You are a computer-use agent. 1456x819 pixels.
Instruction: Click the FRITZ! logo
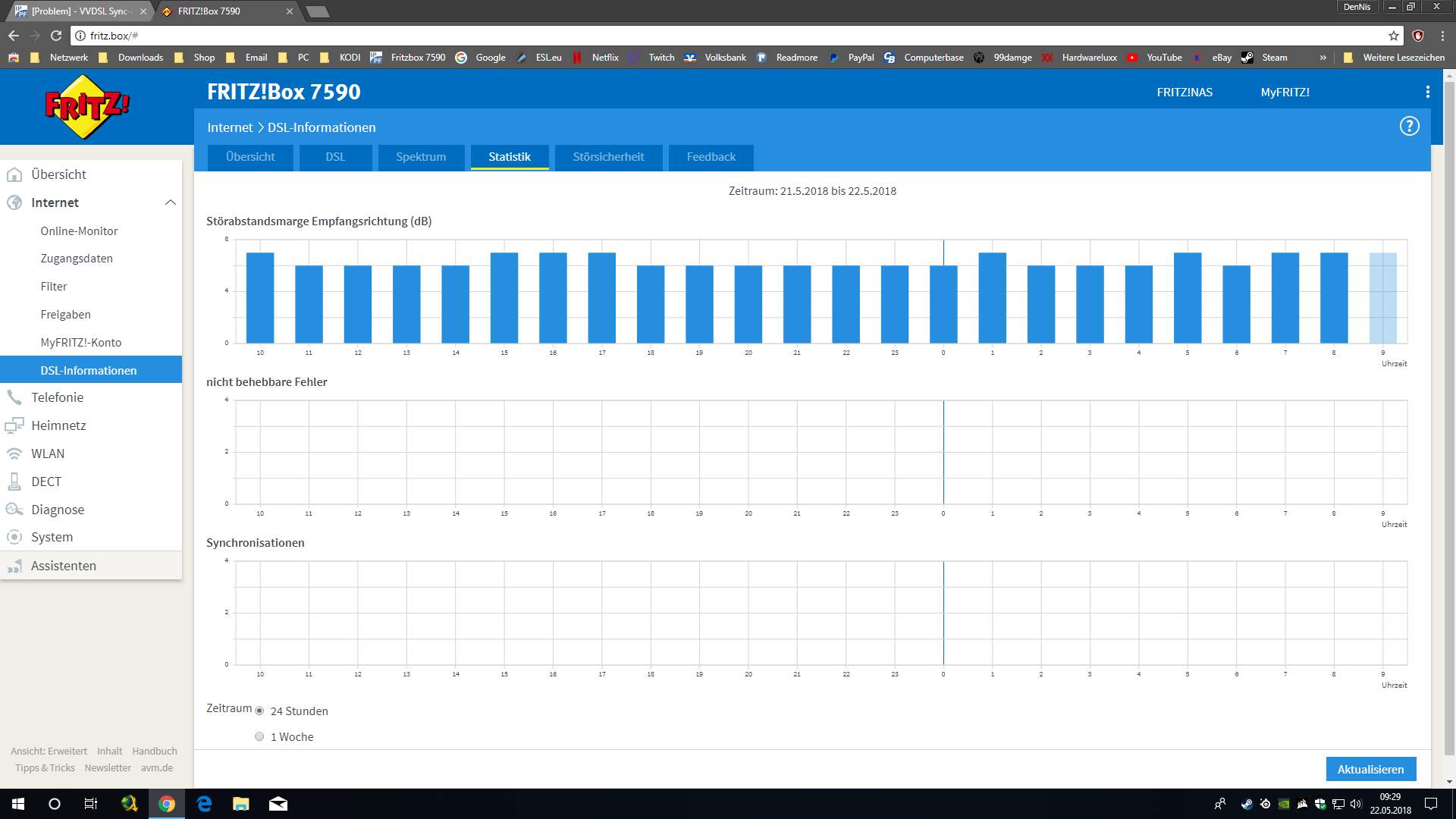click(x=87, y=107)
